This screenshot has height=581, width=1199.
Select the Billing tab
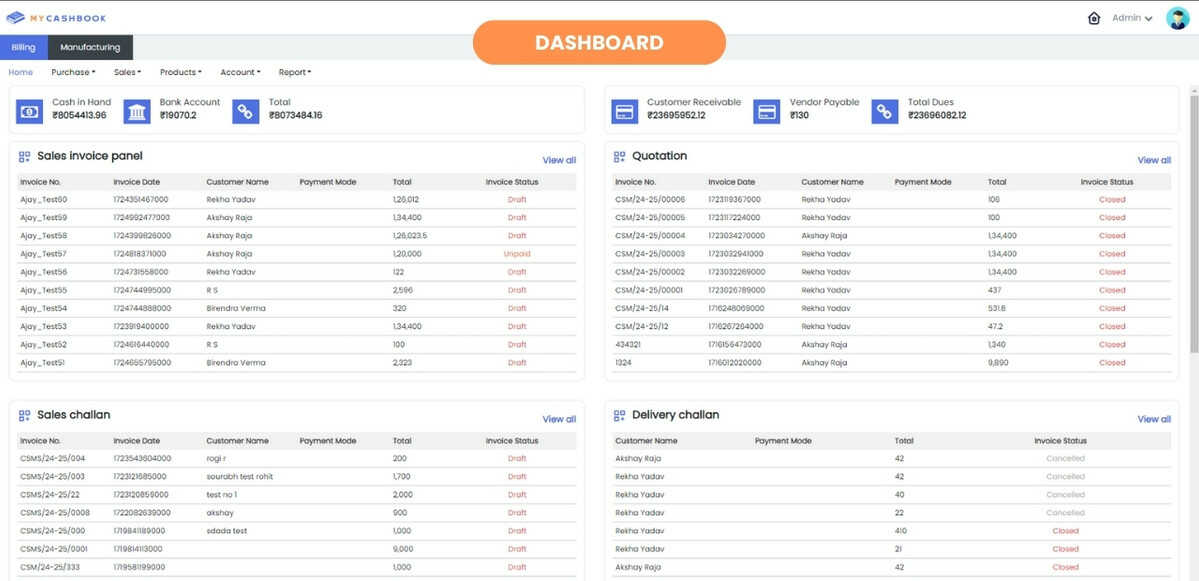pyautogui.click(x=22, y=46)
